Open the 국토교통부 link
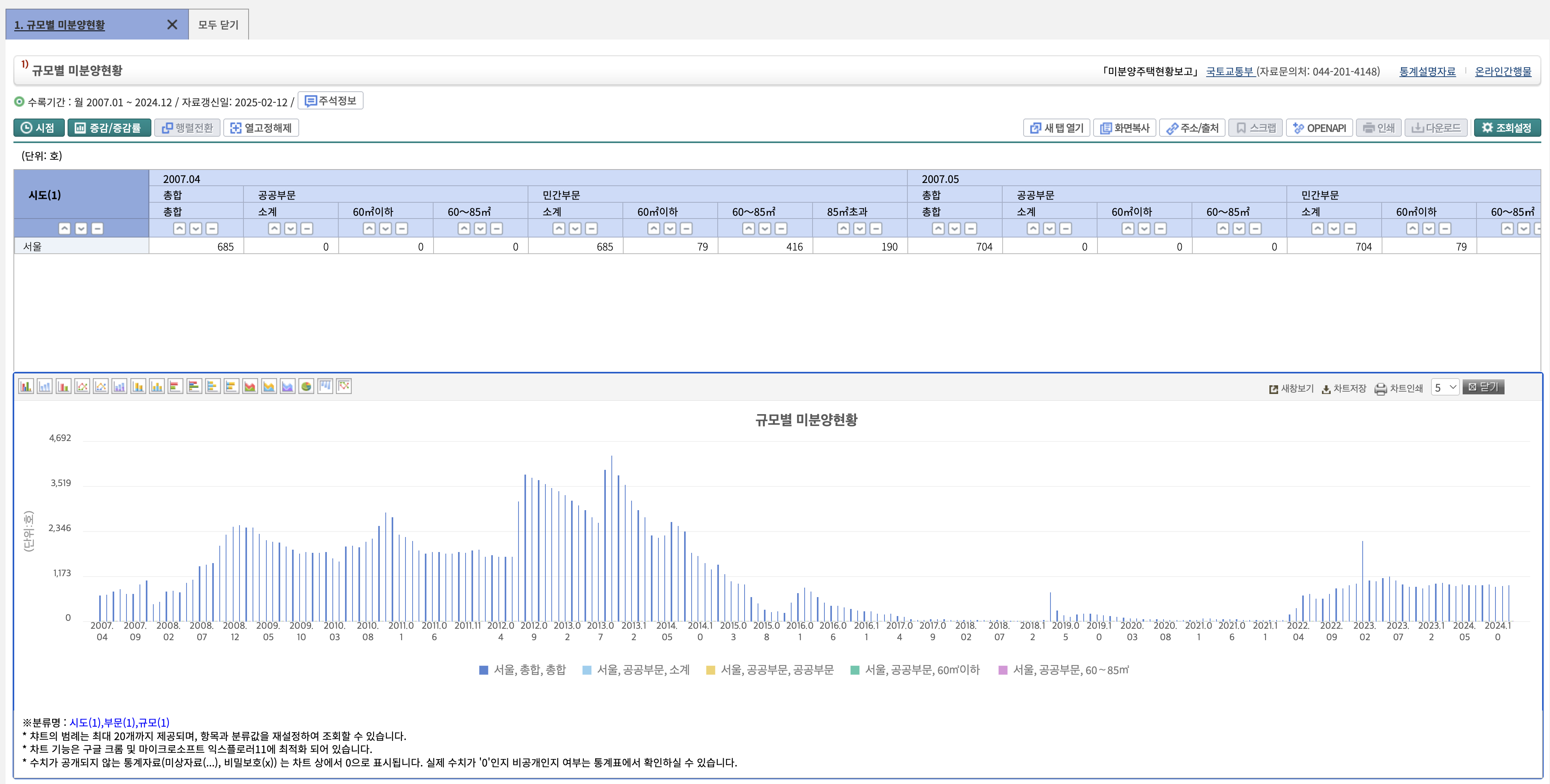Image resolution: width=1550 pixels, height=784 pixels. tap(1230, 71)
